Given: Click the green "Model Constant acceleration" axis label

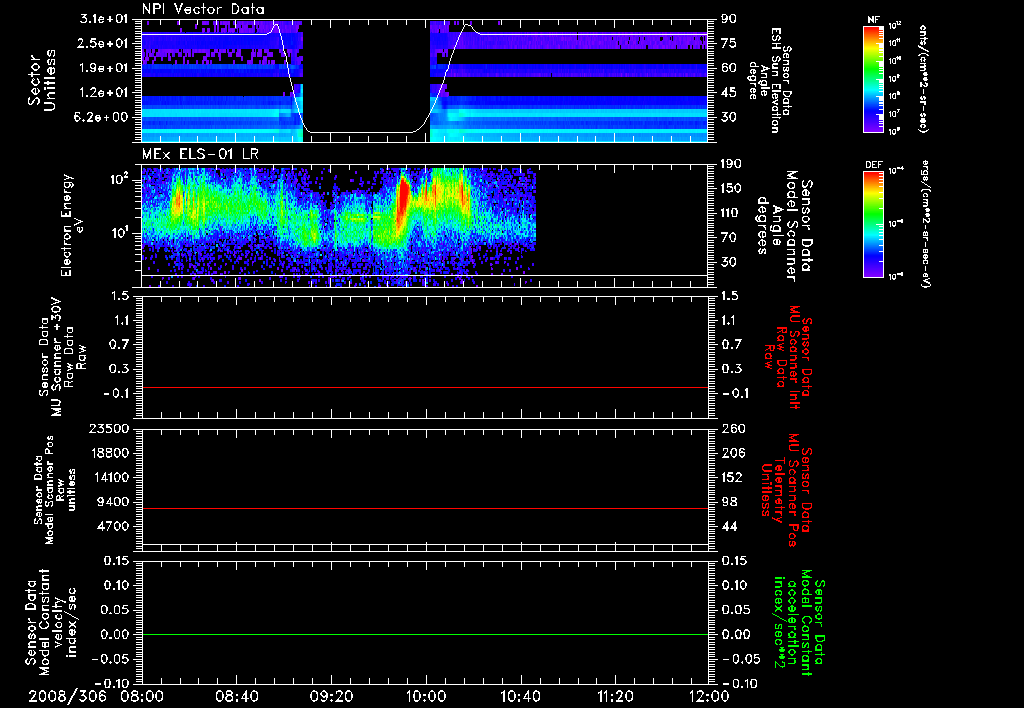Looking at the screenshot, I should point(798,622).
